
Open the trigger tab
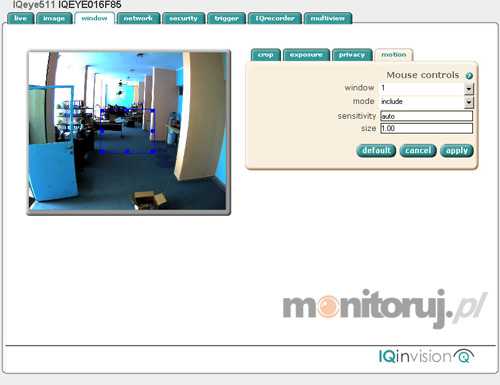(227, 18)
